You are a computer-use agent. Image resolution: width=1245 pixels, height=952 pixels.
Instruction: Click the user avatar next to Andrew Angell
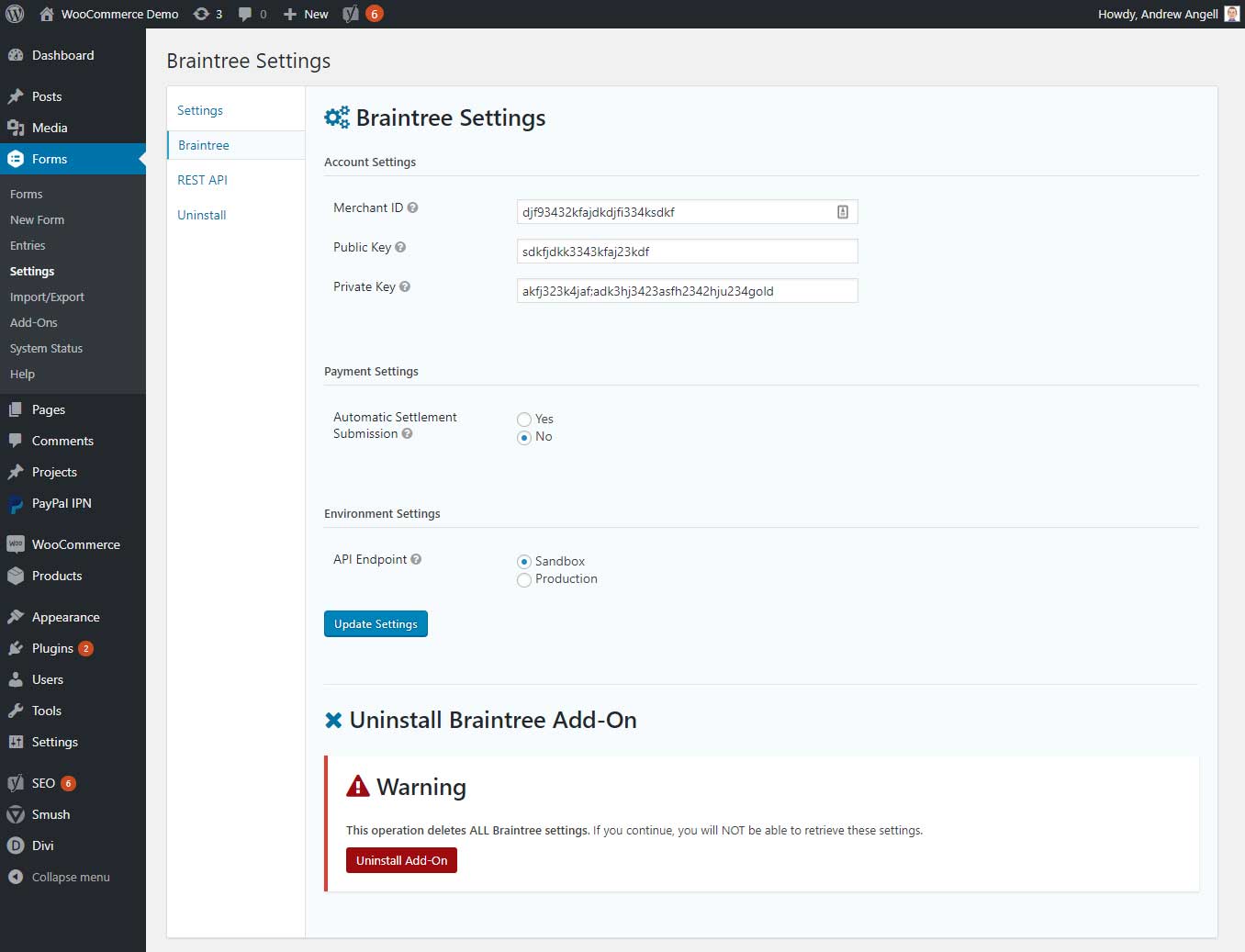(x=1232, y=14)
